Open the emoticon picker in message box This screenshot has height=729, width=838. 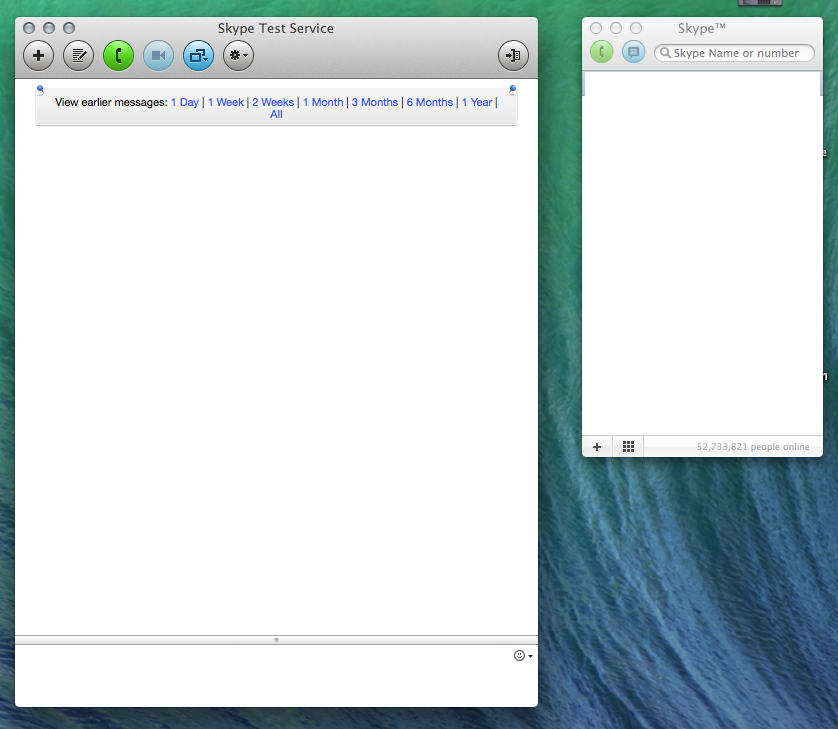[523, 655]
